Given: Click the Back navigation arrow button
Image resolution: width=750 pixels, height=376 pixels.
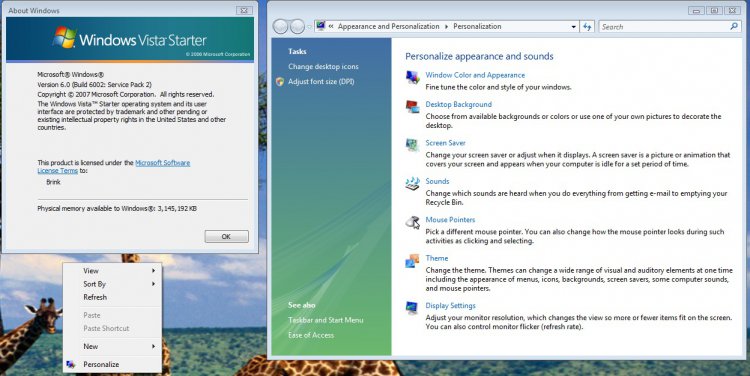Looking at the screenshot, I should 280,27.
